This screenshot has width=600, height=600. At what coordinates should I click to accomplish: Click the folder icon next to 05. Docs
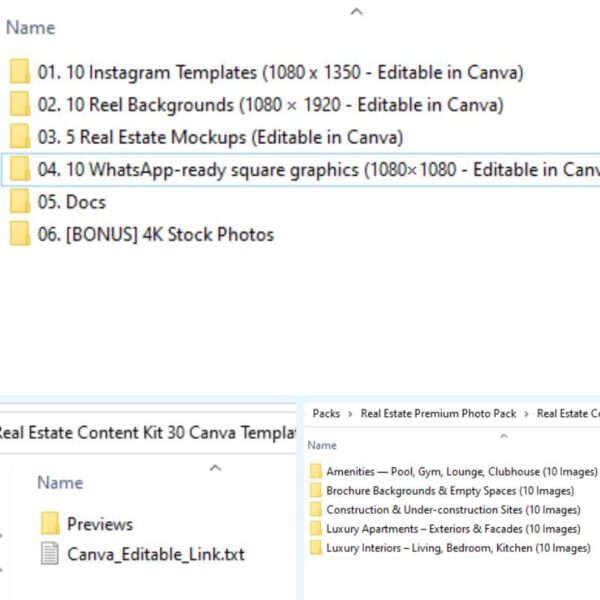click(19, 202)
